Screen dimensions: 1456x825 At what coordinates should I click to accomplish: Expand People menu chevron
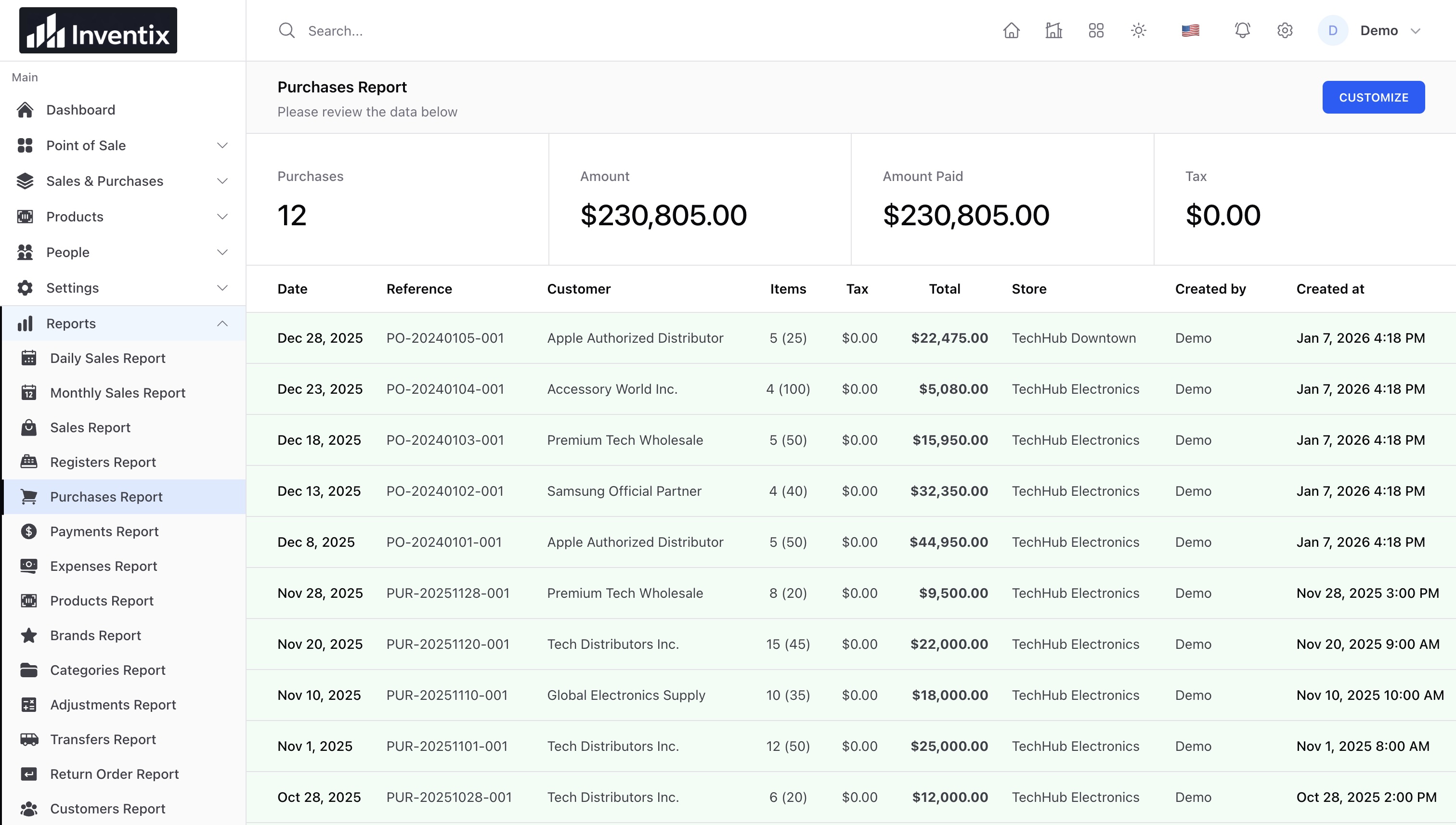(222, 252)
